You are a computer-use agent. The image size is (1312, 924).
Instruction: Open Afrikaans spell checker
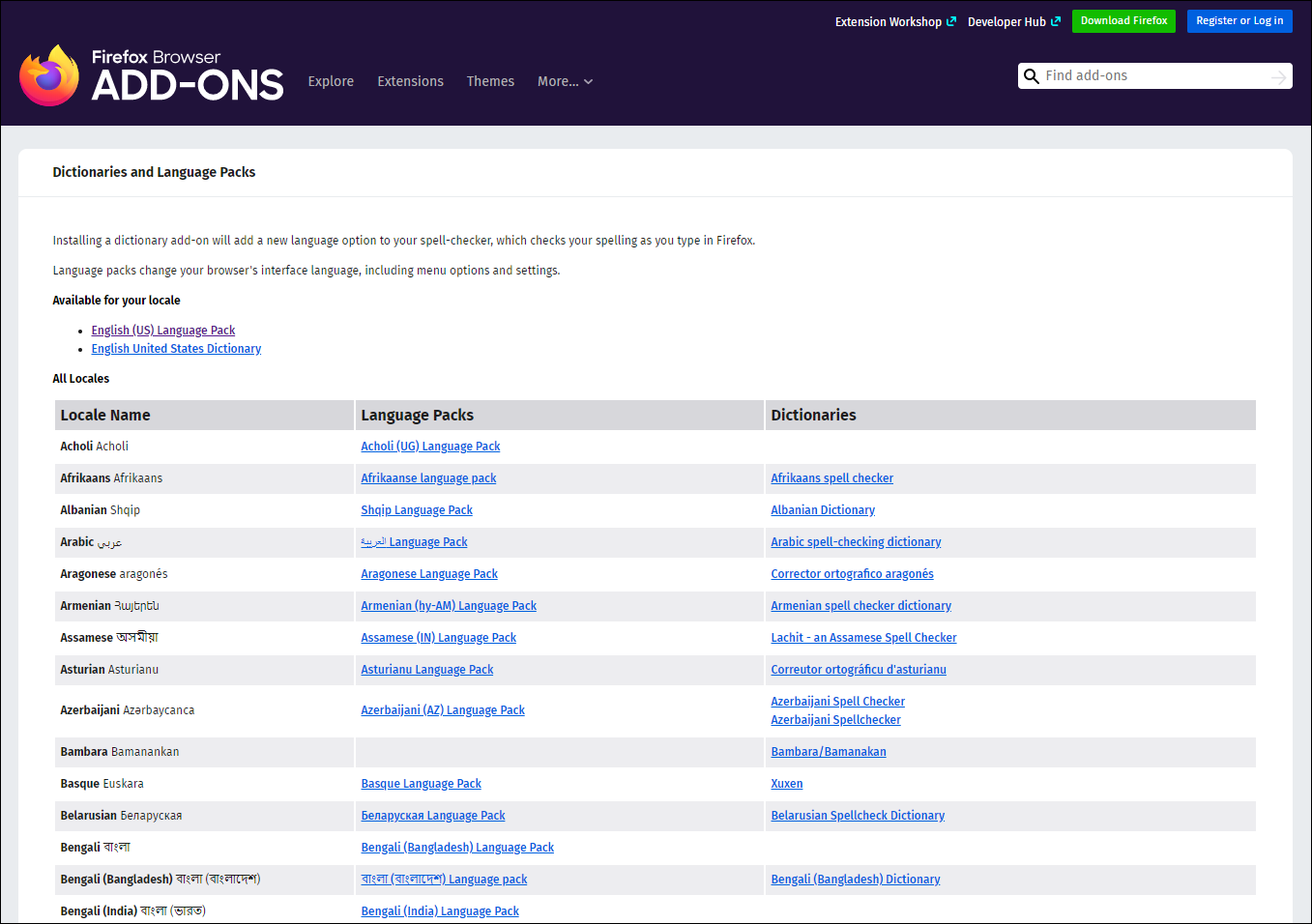click(831, 478)
